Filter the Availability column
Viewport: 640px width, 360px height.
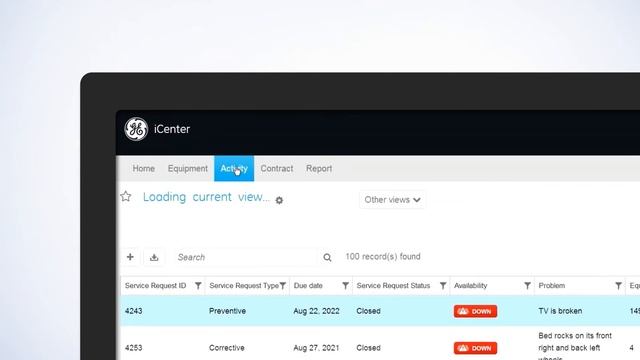[x=527, y=286]
